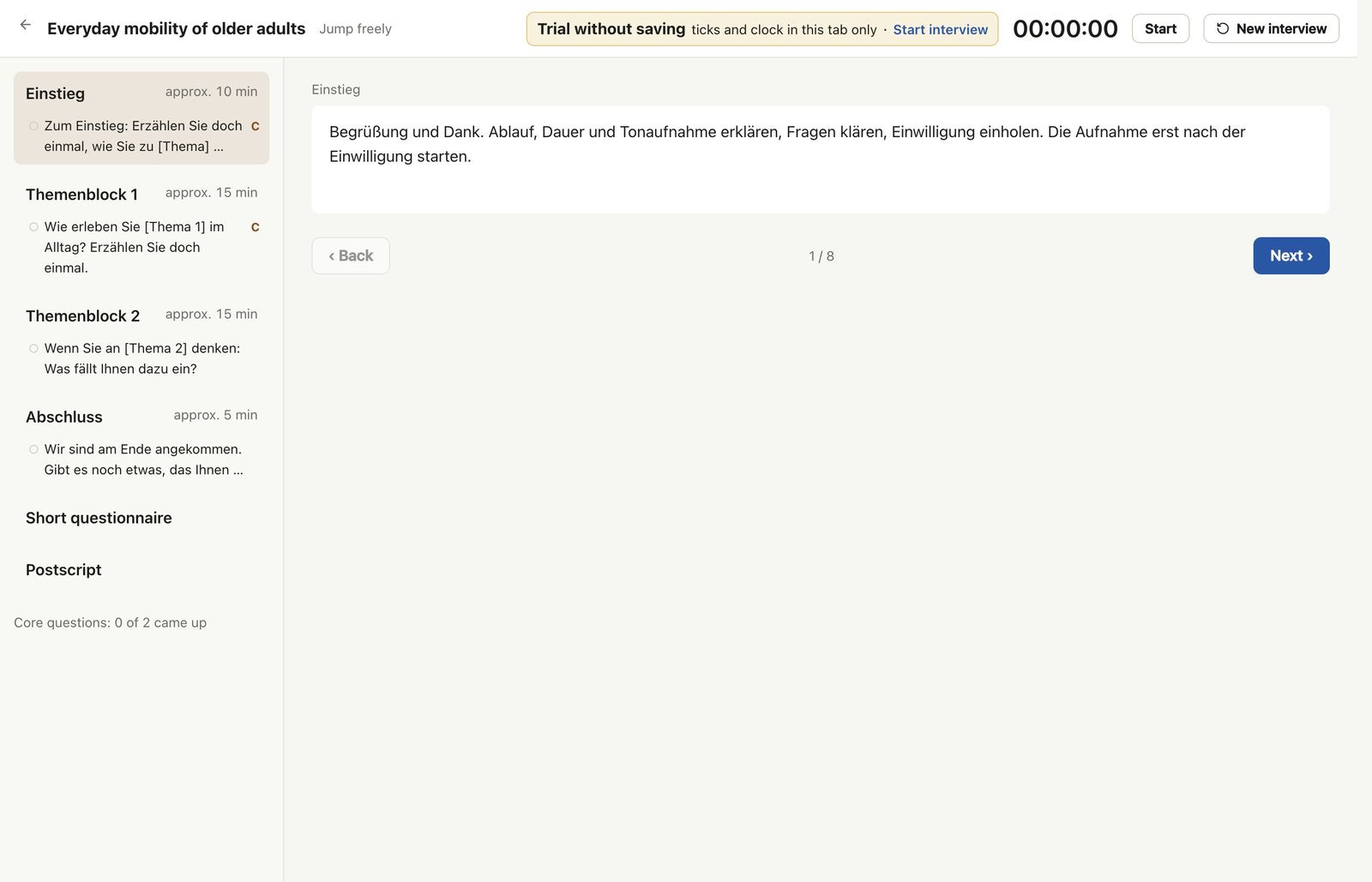1372x882 pixels.
Task: Tick the circle for Wir sind am Ende
Action: pos(33,449)
